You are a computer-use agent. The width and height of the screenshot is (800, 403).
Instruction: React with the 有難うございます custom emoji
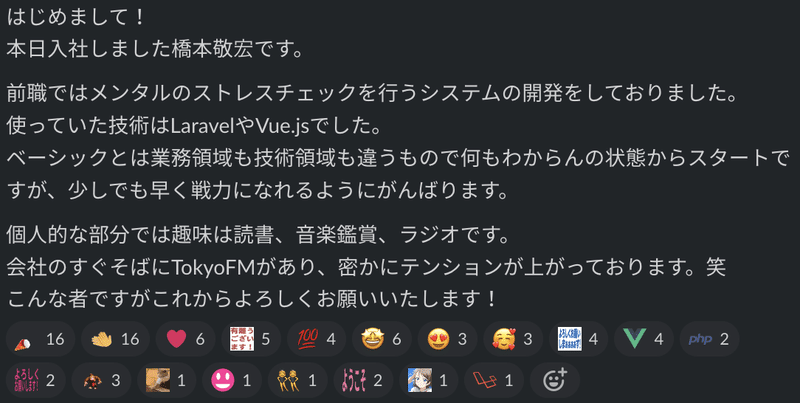251,339
